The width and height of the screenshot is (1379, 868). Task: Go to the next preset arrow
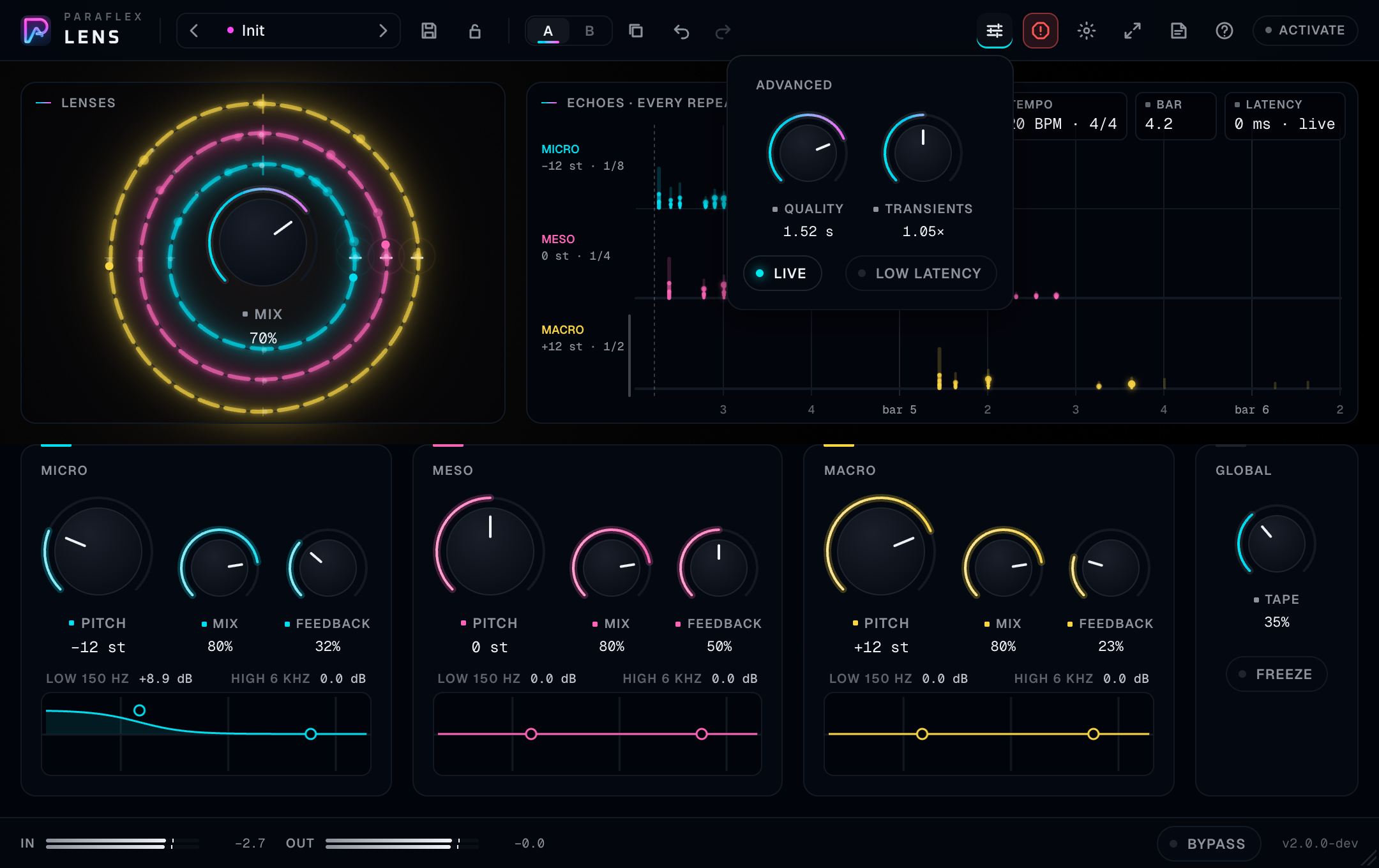(383, 31)
